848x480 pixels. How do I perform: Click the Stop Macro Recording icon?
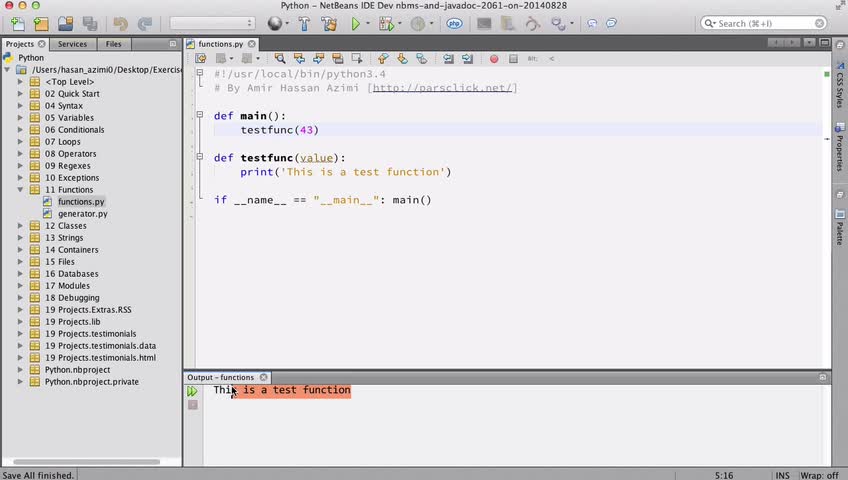513,58
